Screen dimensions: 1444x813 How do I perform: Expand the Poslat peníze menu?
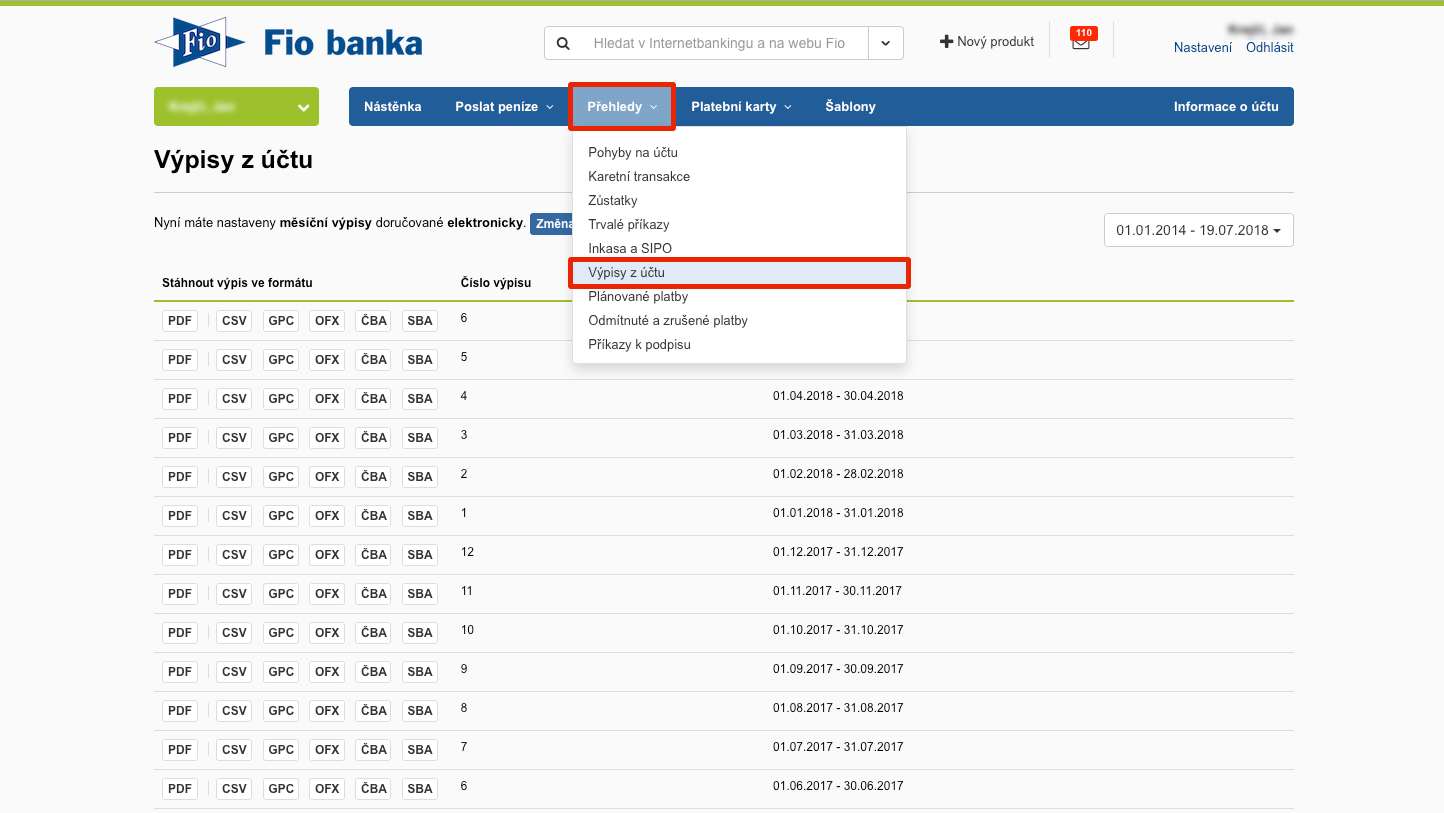504,107
